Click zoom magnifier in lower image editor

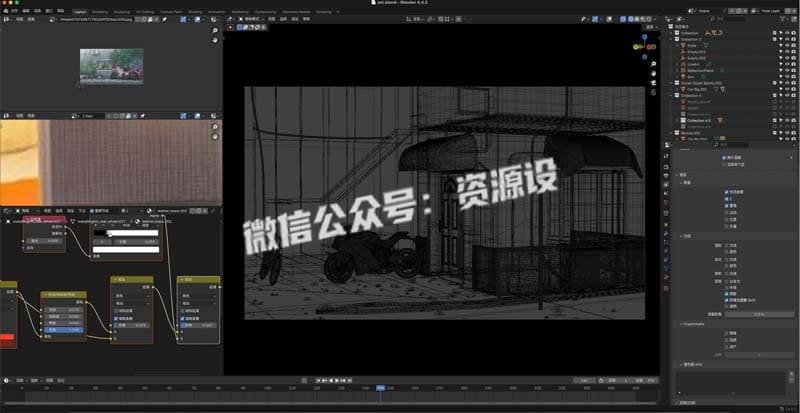click(215, 127)
